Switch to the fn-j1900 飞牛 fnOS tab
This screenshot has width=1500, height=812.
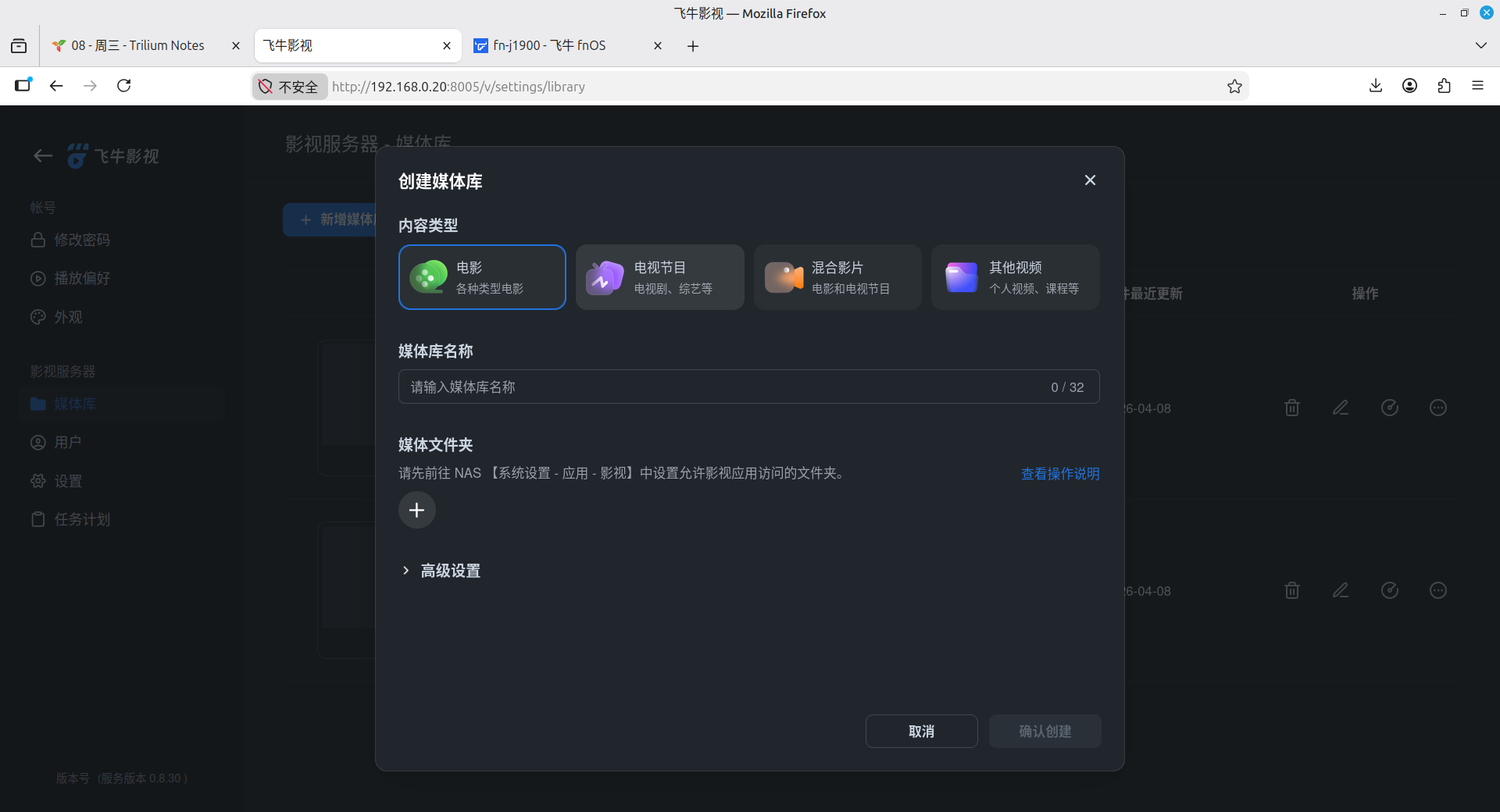[549, 45]
